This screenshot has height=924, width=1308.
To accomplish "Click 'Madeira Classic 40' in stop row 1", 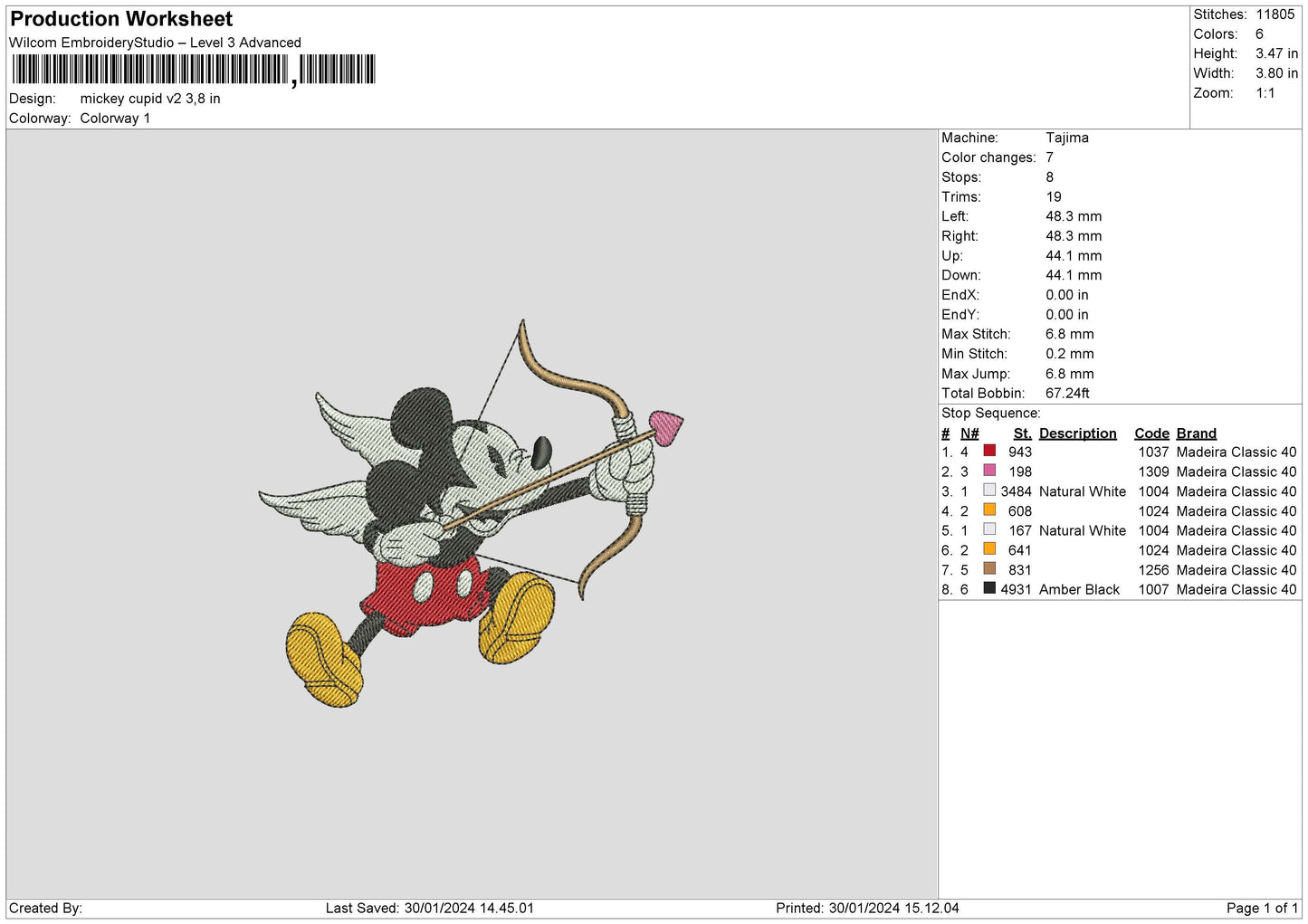I will (x=1236, y=452).
